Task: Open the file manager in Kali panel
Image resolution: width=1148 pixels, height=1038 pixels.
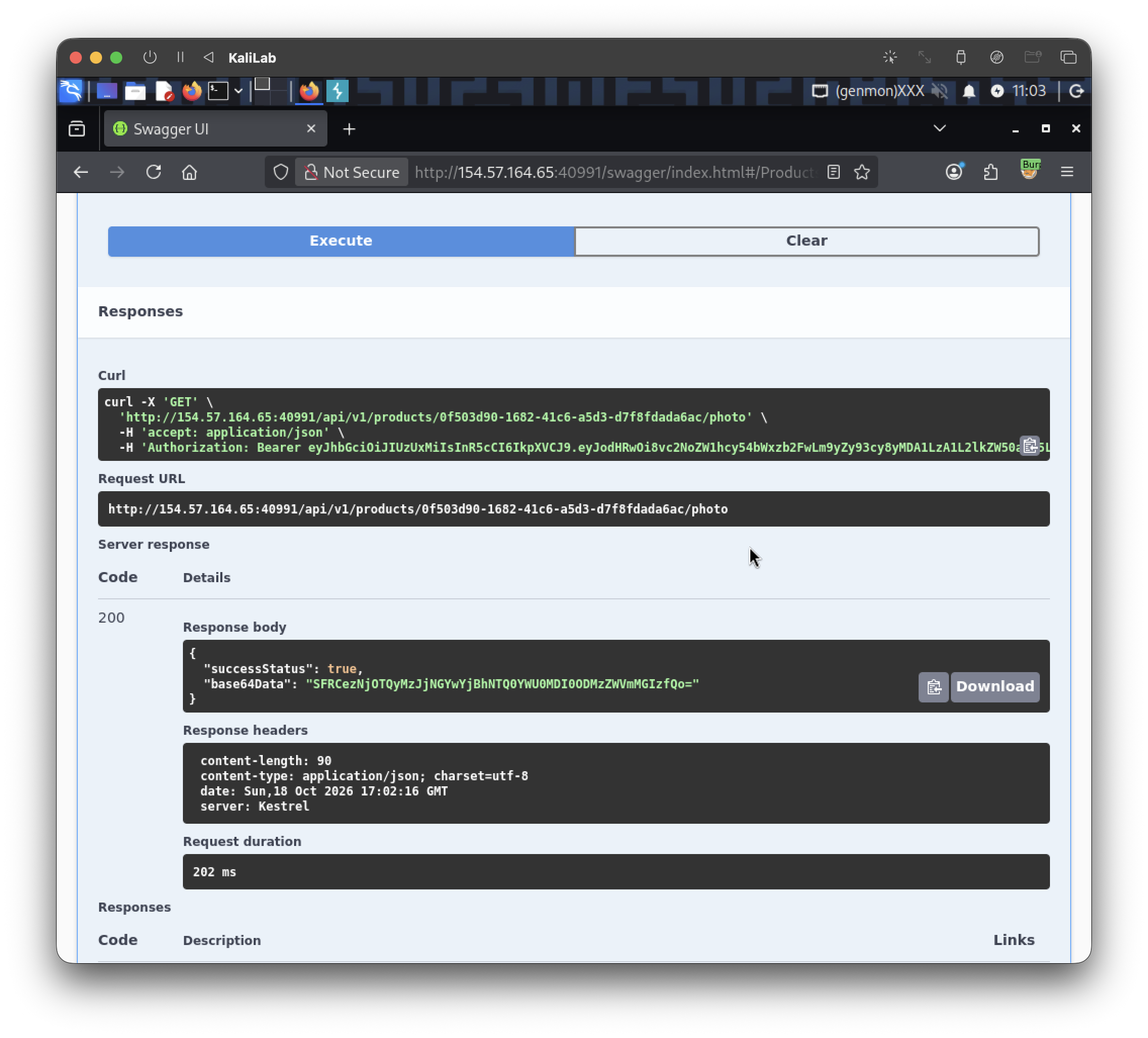Action: pos(135,91)
